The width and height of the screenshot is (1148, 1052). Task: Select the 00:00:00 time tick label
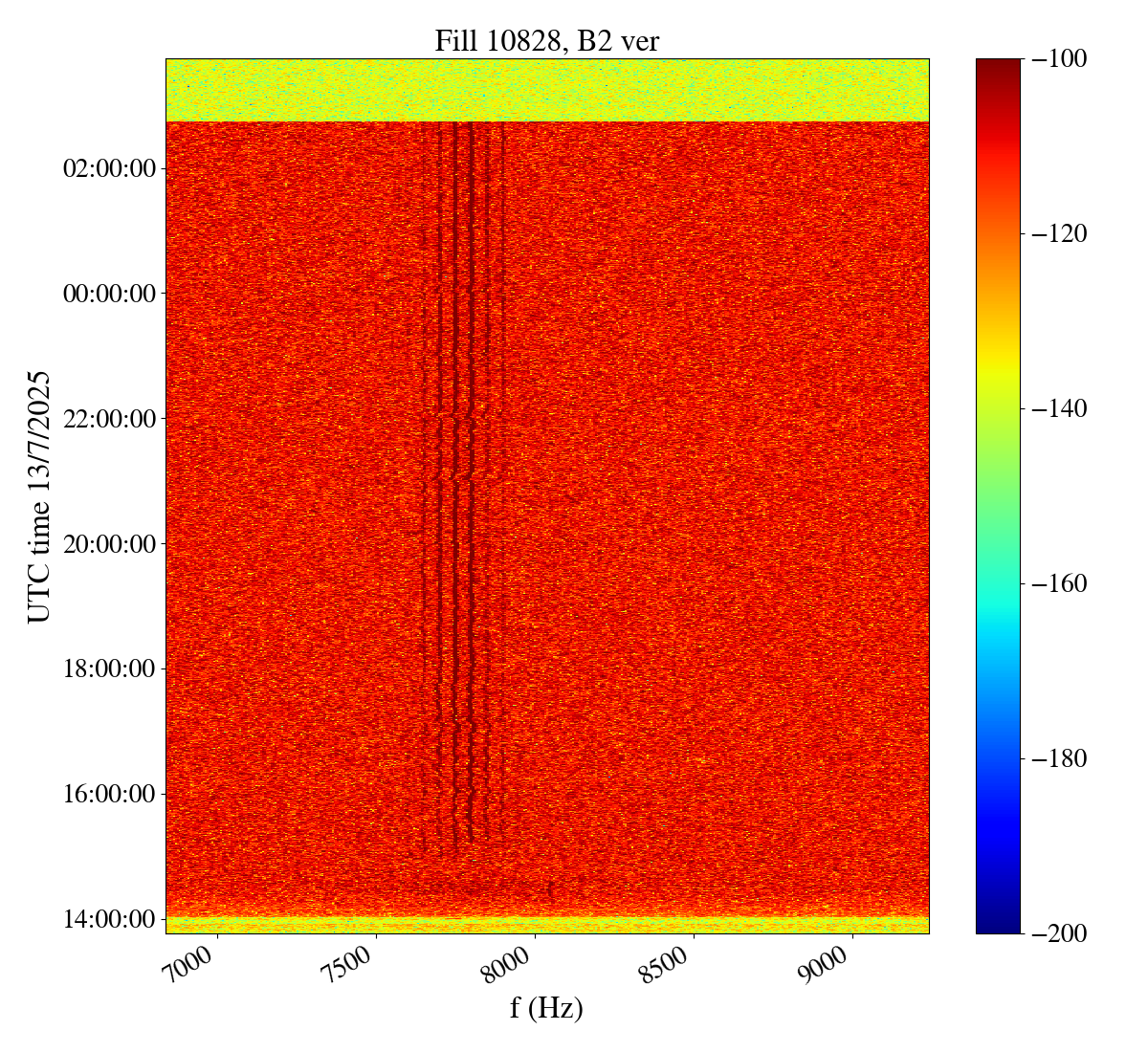click(108, 294)
